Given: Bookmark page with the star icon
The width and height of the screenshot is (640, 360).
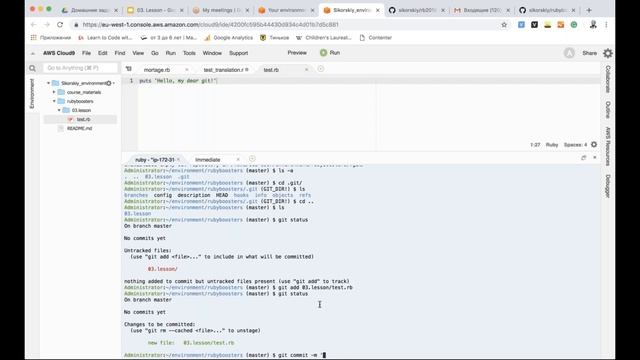Looking at the screenshot, I should point(504,25).
